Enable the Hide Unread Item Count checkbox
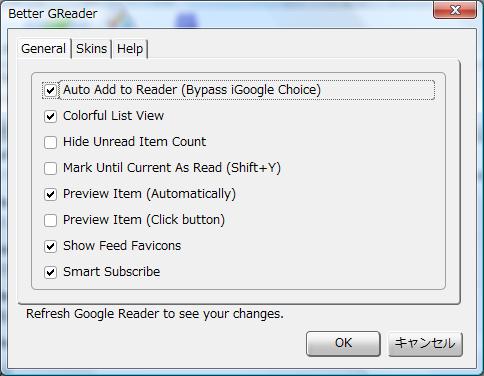Screen dimensions: 484x376 coord(50,142)
